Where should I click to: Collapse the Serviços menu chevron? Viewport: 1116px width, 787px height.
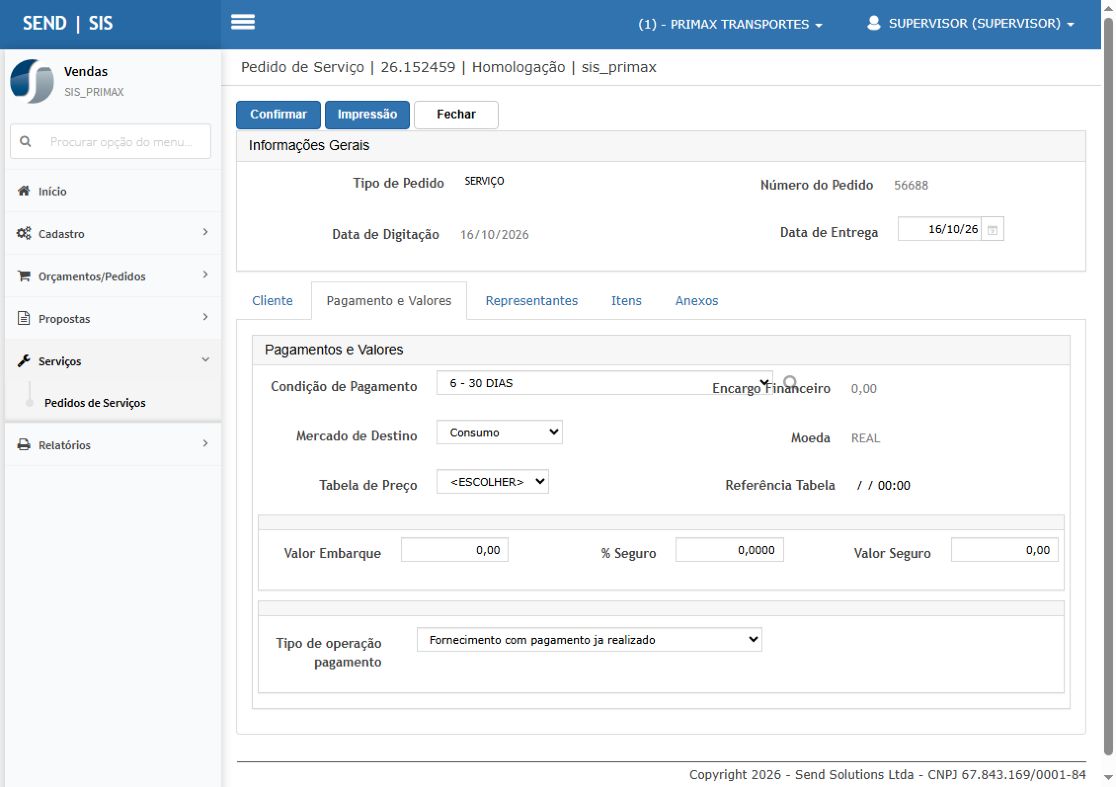(205, 359)
